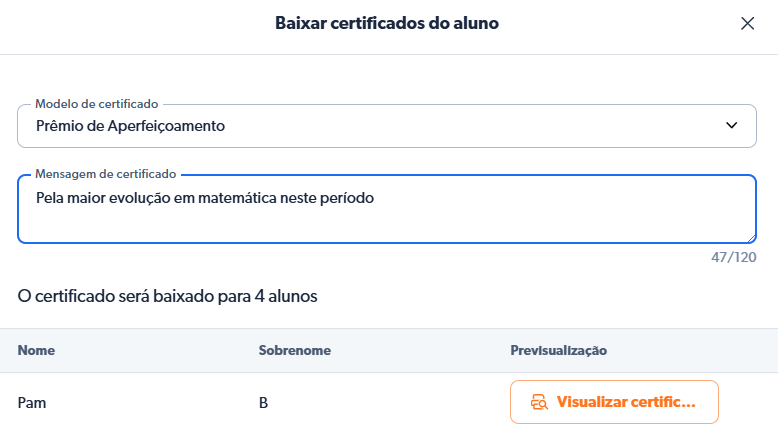This screenshot has height=430, width=778.
Task: Click the Sobrenome column header
Action: (x=294, y=351)
